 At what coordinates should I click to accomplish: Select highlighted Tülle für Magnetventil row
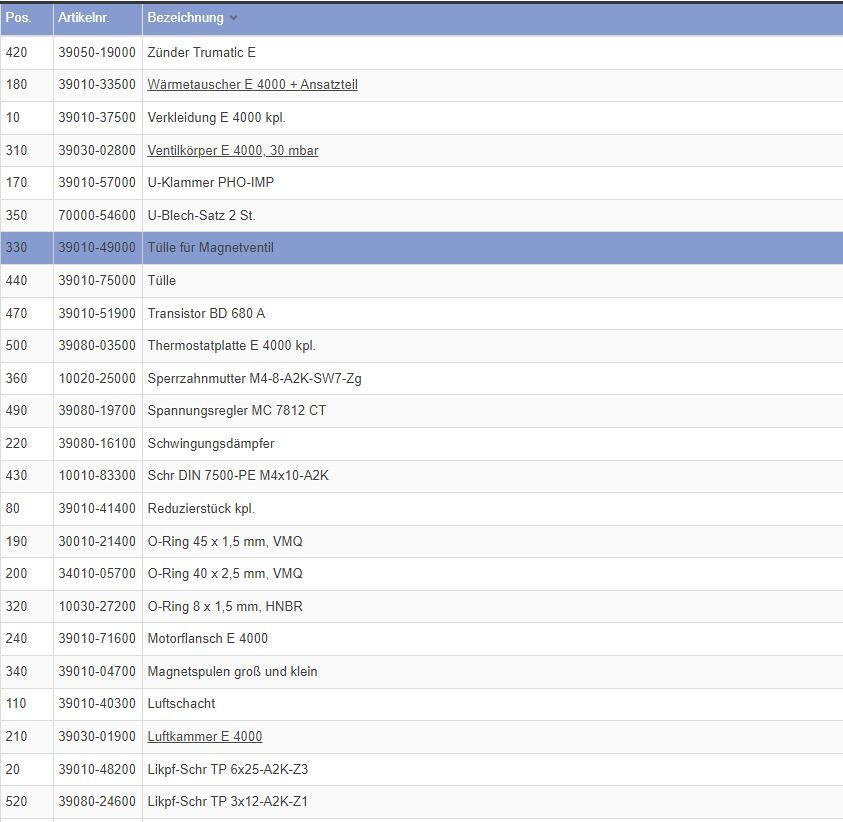210,248
